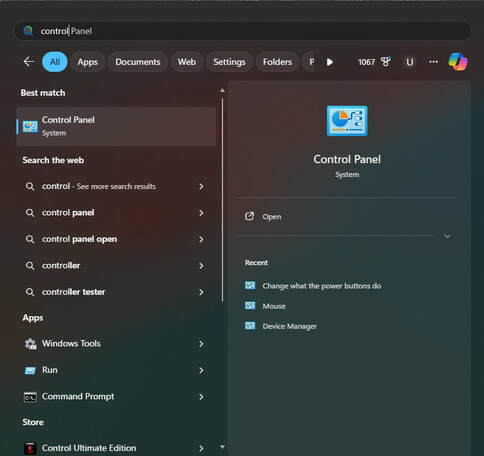
Task: Go back using the left arrow
Action: coord(29,62)
